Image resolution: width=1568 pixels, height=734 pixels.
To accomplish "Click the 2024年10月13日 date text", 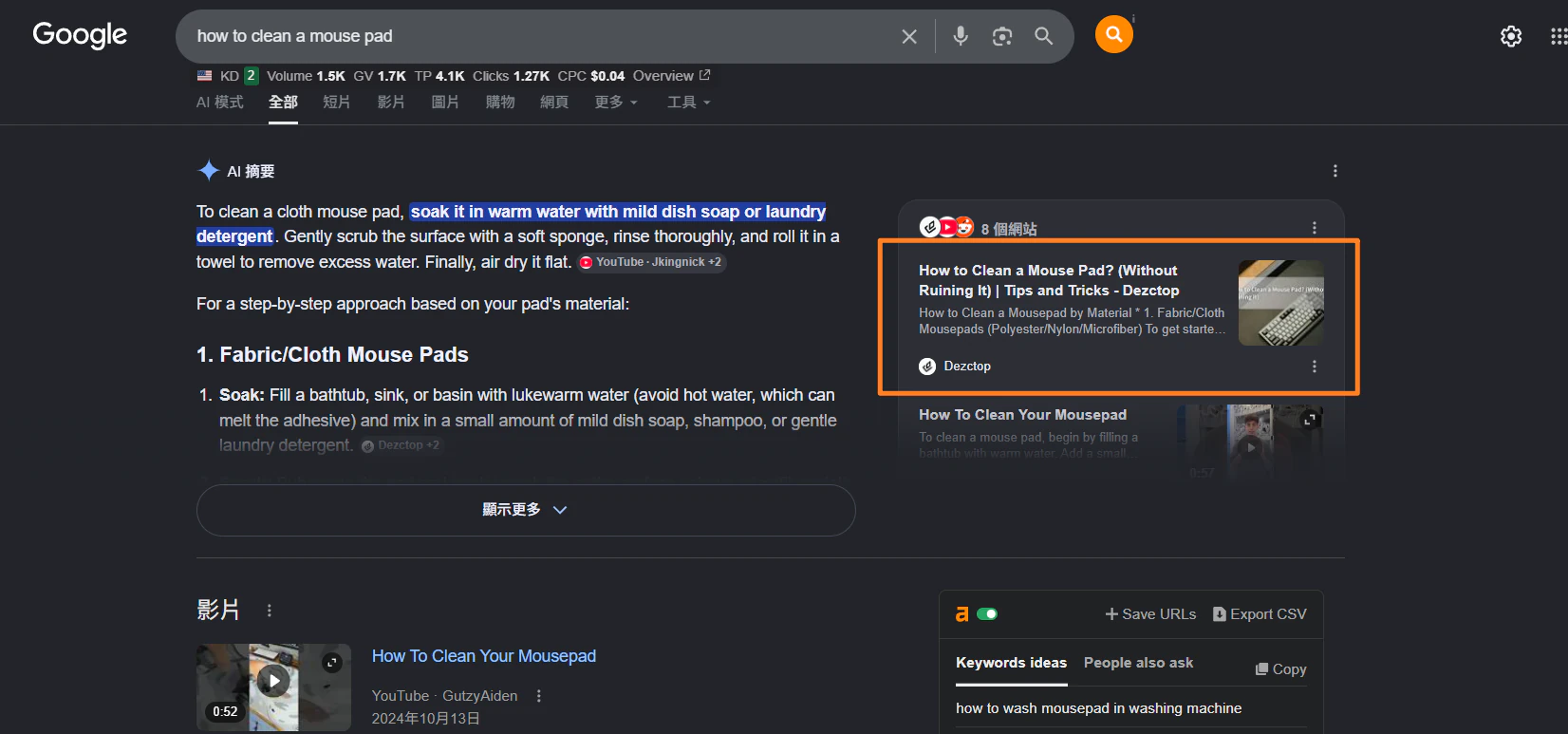I will point(426,719).
